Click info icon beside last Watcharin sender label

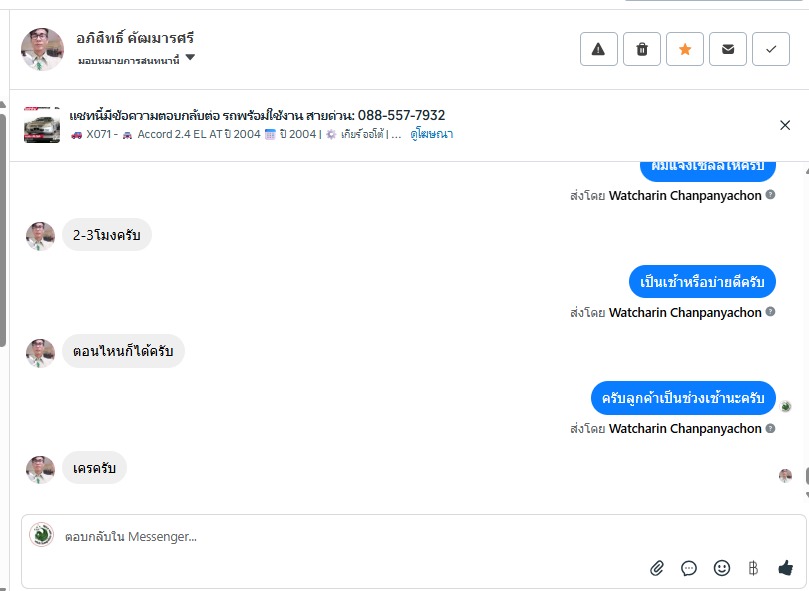click(770, 428)
